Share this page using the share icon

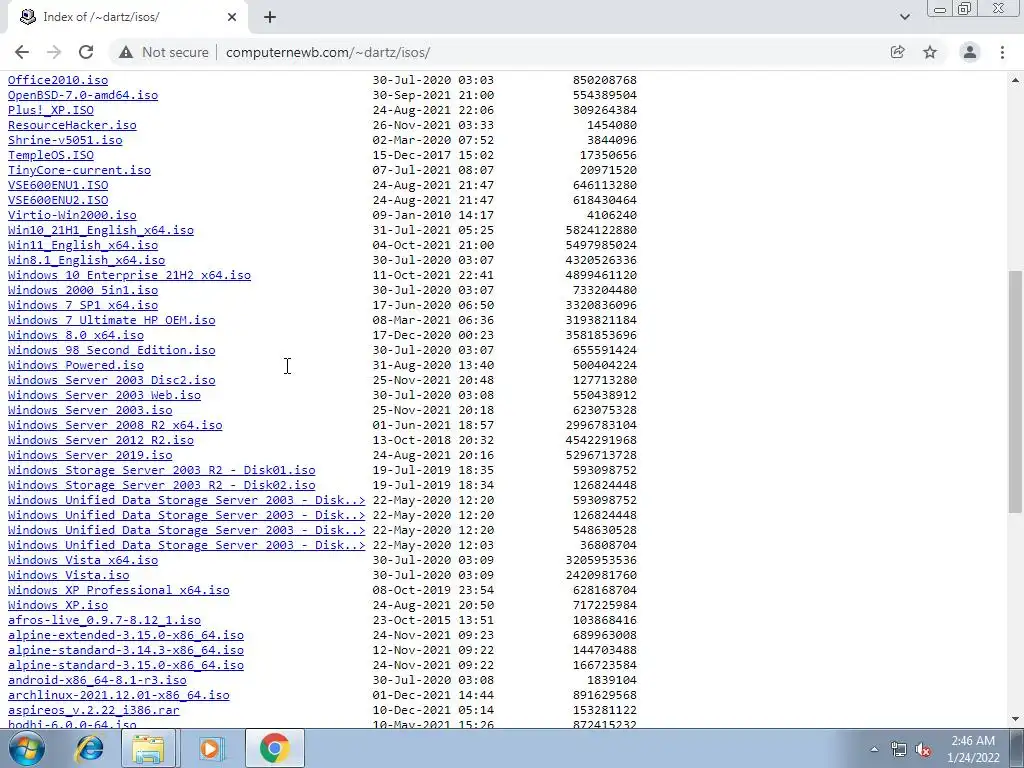point(897,52)
